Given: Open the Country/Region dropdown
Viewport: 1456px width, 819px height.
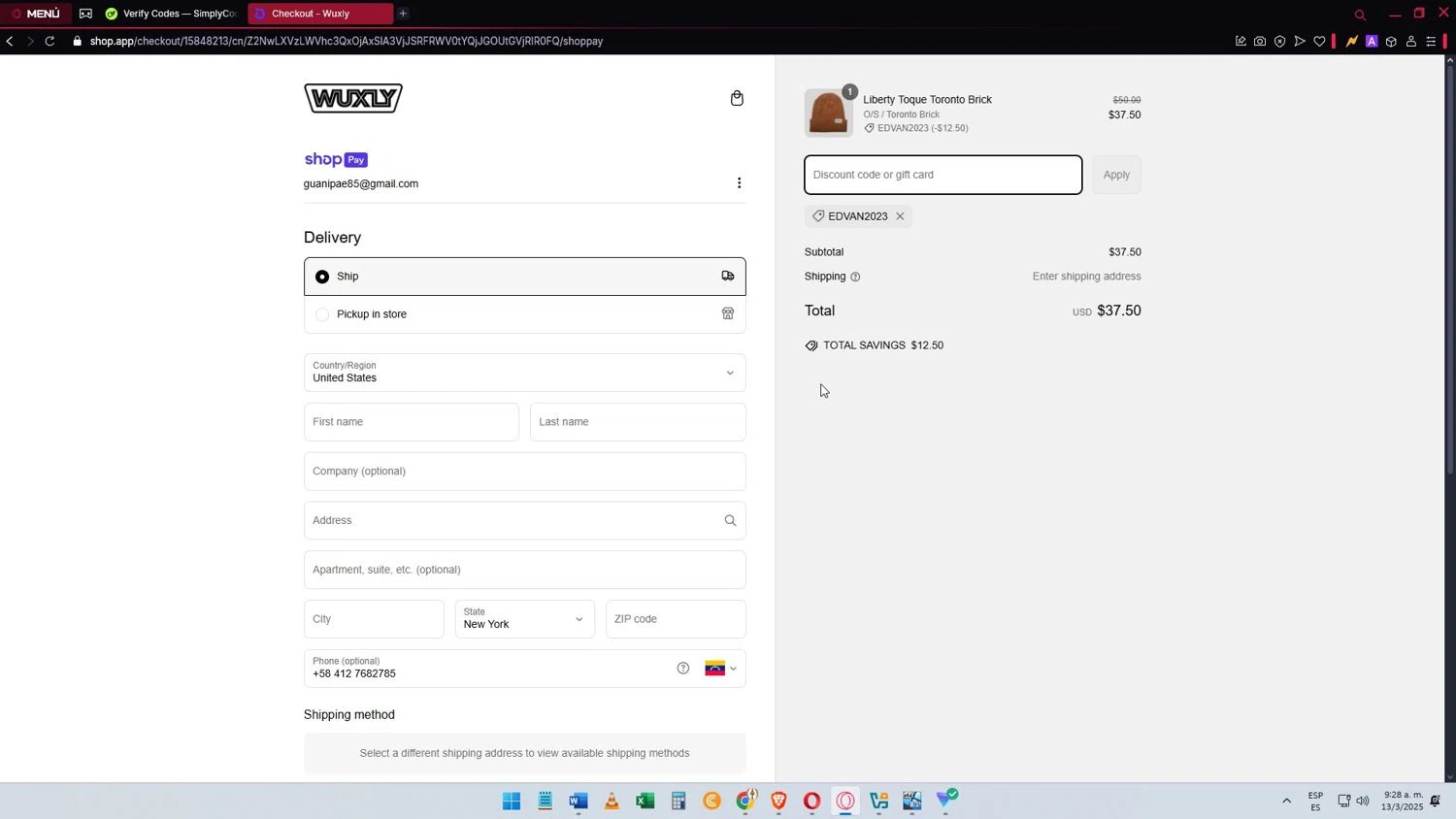Looking at the screenshot, I should tap(524, 373).
